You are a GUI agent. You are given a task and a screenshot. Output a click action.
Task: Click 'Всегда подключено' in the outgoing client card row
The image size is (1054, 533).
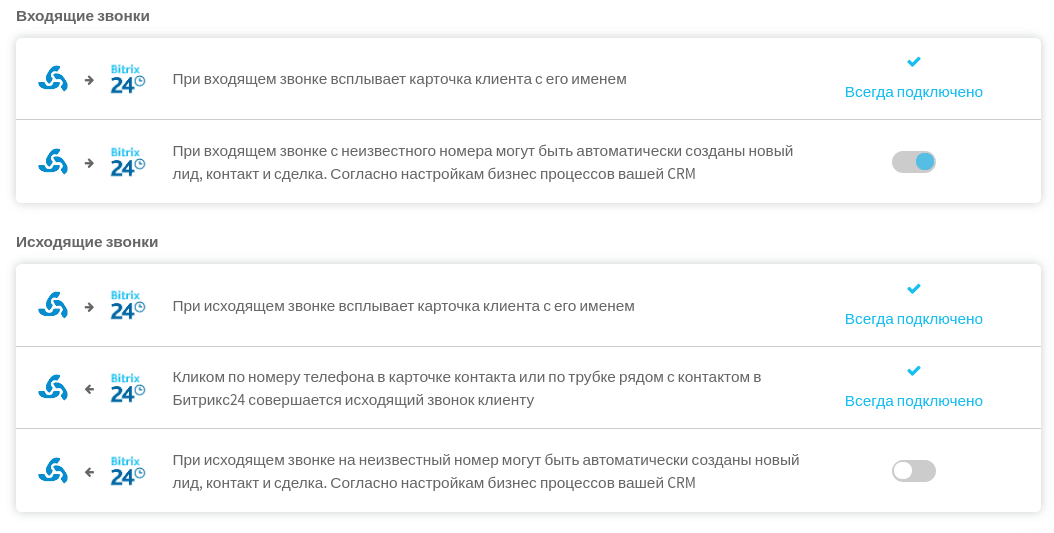(x=914, y=319)
